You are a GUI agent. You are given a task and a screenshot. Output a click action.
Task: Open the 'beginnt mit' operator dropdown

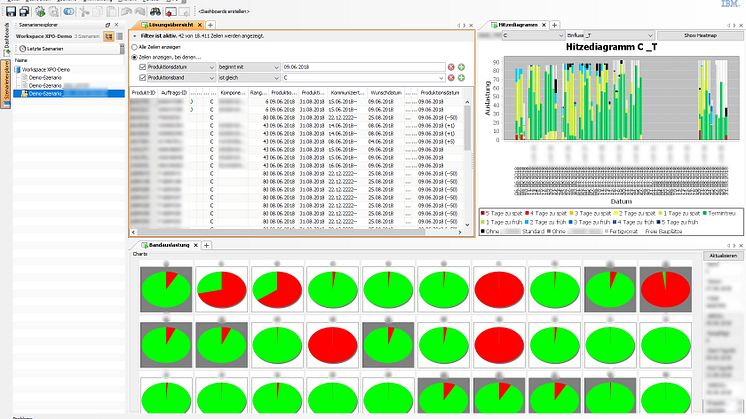coord(276,67)
